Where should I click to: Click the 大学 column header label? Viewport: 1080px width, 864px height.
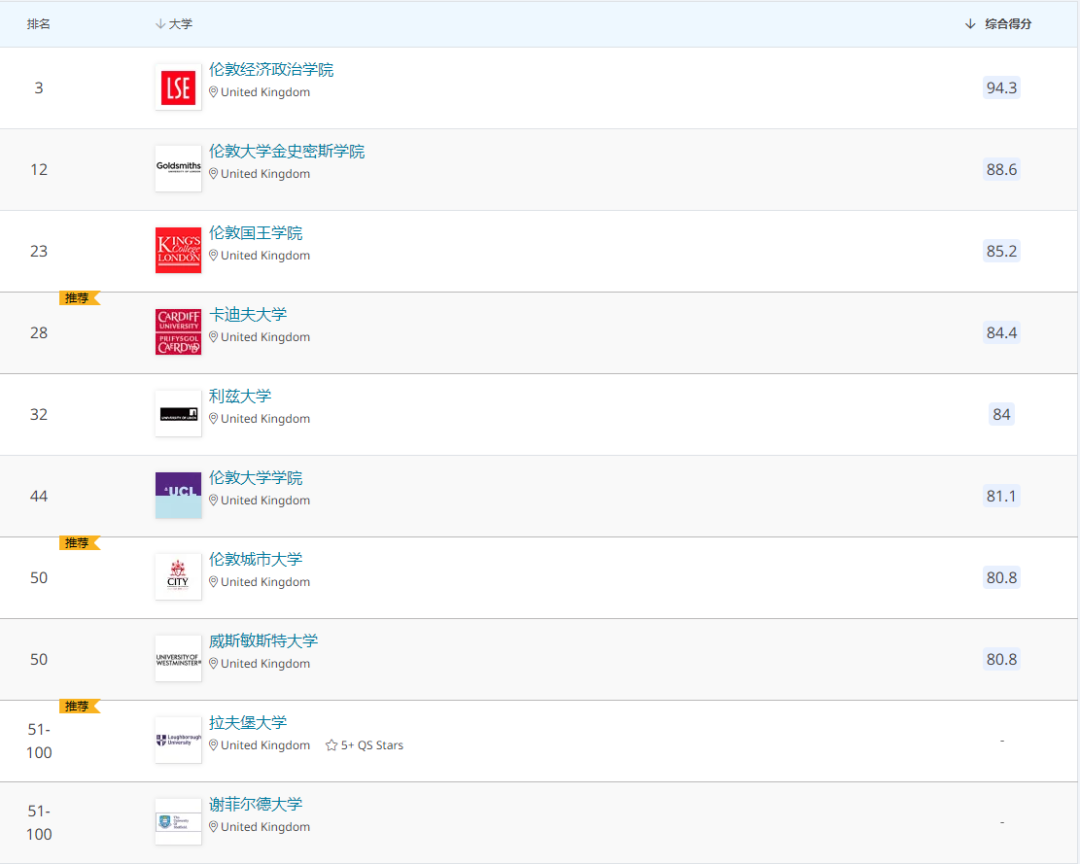[180, 24]
